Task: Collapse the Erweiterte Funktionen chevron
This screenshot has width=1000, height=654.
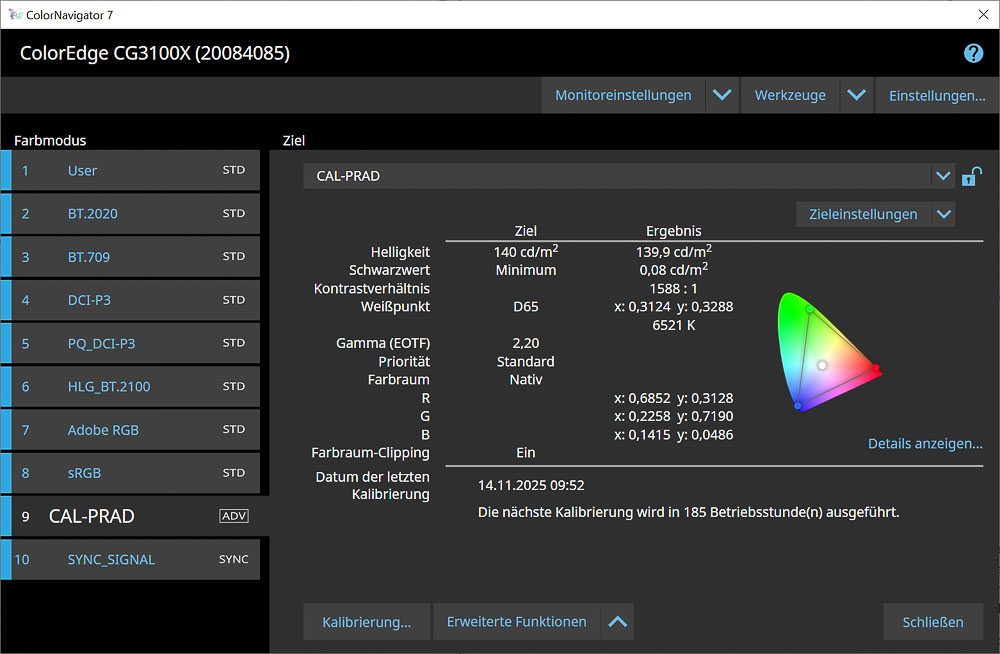Action: click(618, 622)
